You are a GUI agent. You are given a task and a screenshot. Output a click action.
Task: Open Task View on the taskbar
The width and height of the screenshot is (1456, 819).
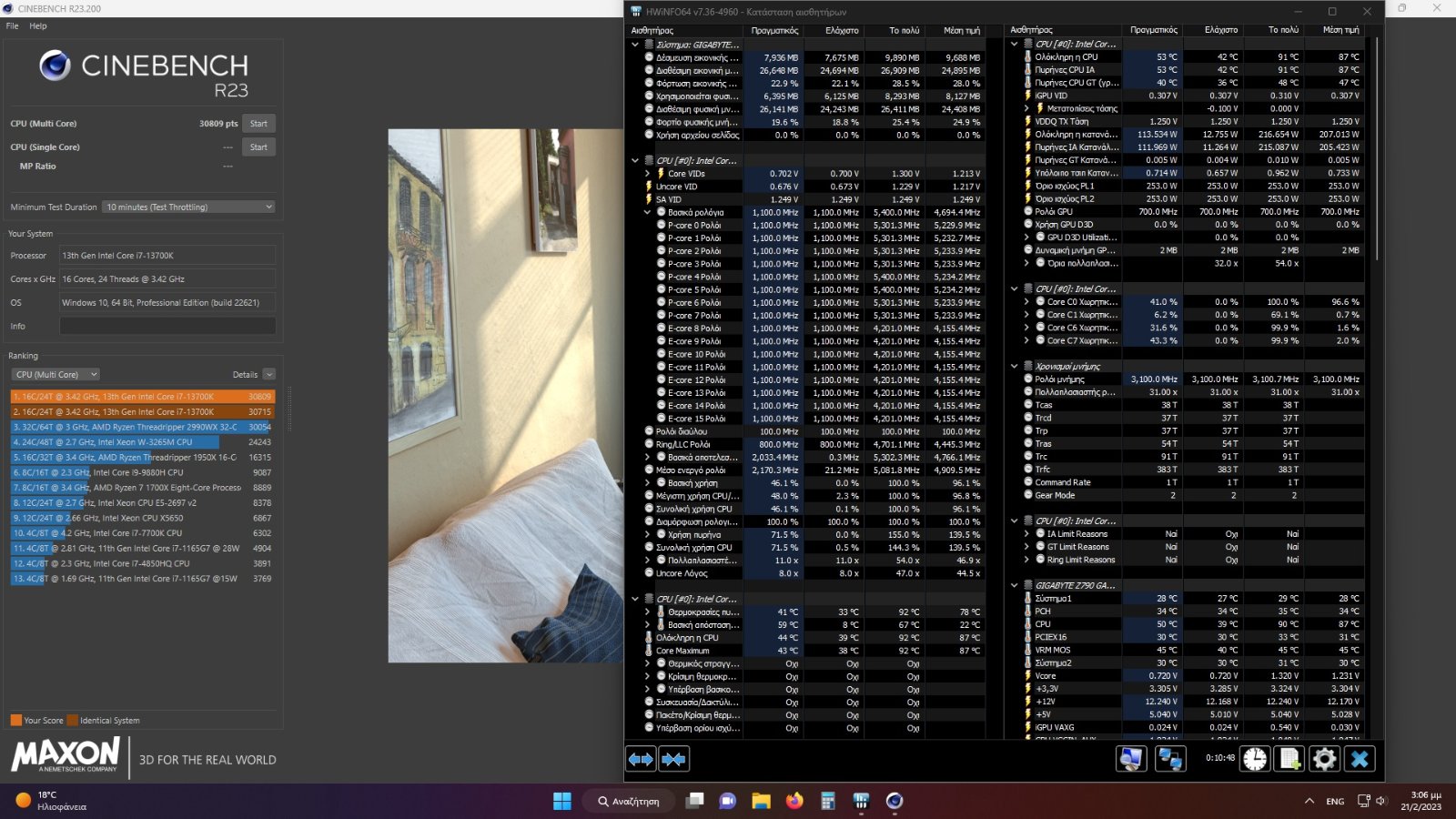[695, 801]
